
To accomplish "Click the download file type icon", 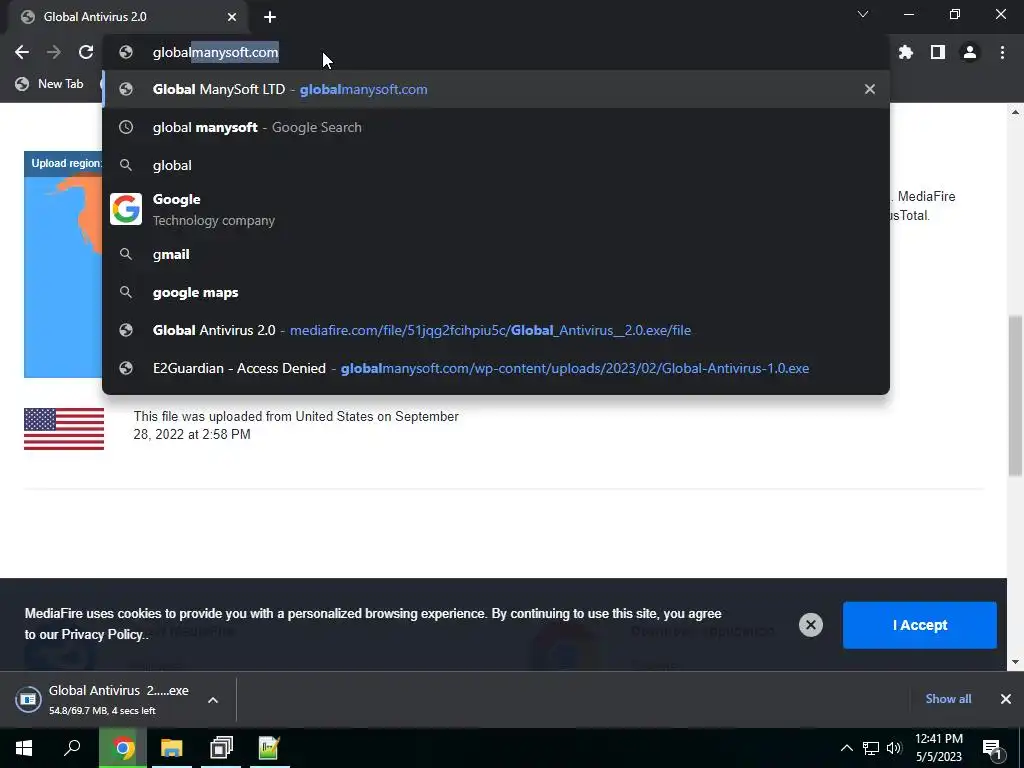I will coord(28,699).
